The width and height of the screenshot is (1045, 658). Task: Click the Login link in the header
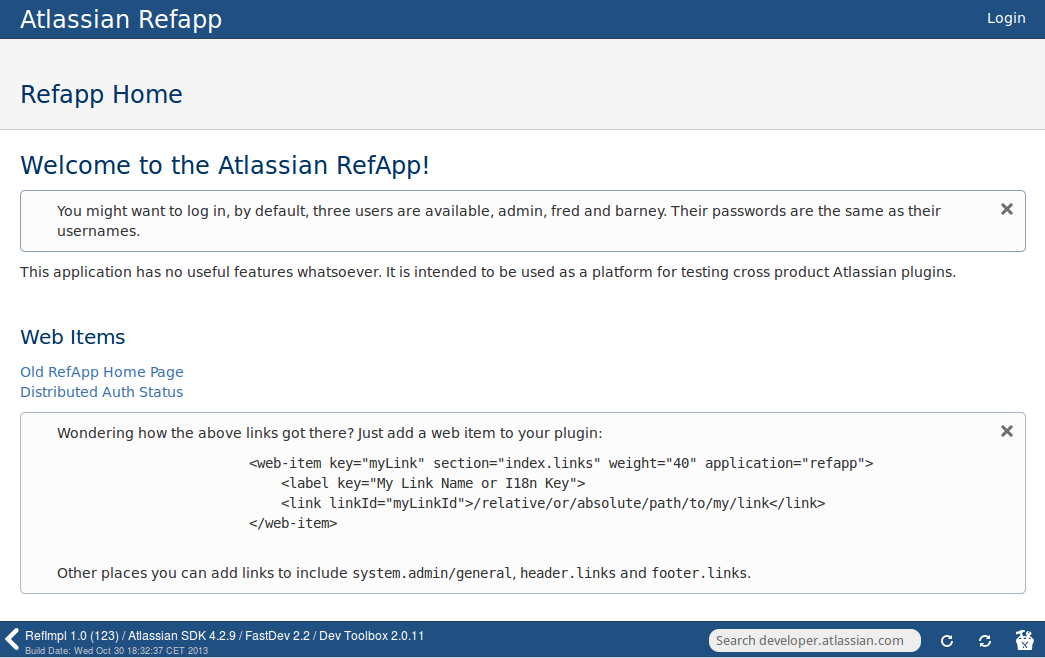[x=1006, y=18]
